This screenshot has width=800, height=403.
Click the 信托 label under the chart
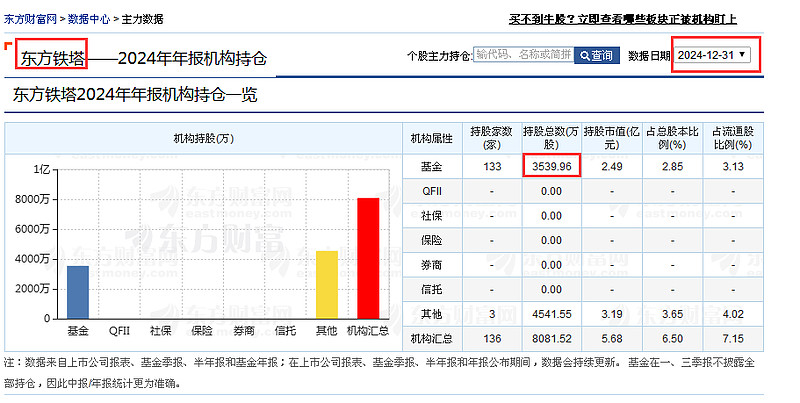(285, 331)
